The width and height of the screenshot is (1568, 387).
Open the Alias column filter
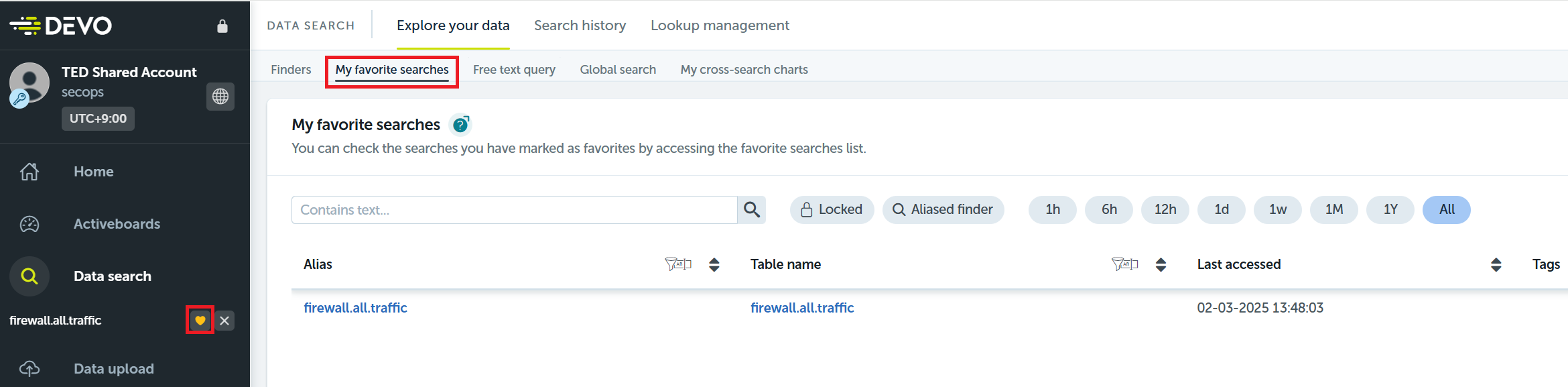coord(677,264)
